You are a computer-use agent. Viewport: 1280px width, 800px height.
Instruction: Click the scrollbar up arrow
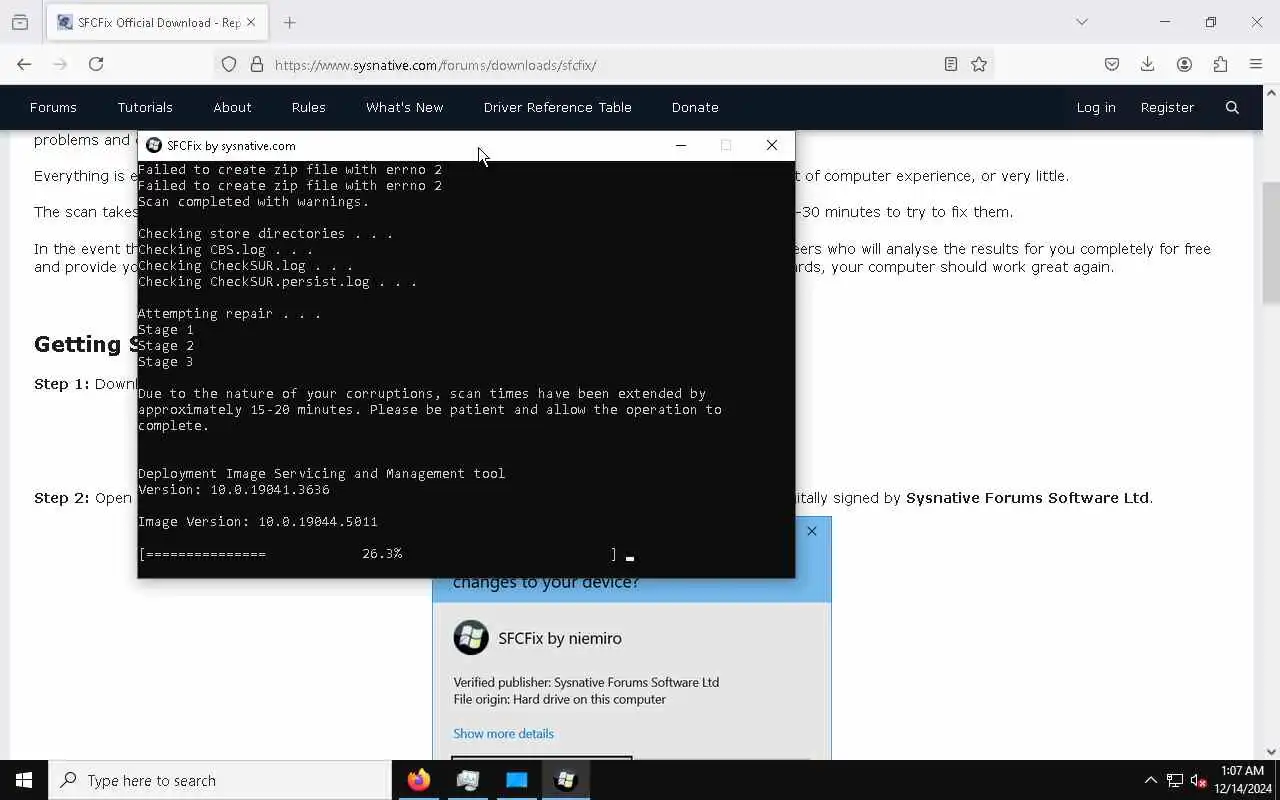point(1271,92)
